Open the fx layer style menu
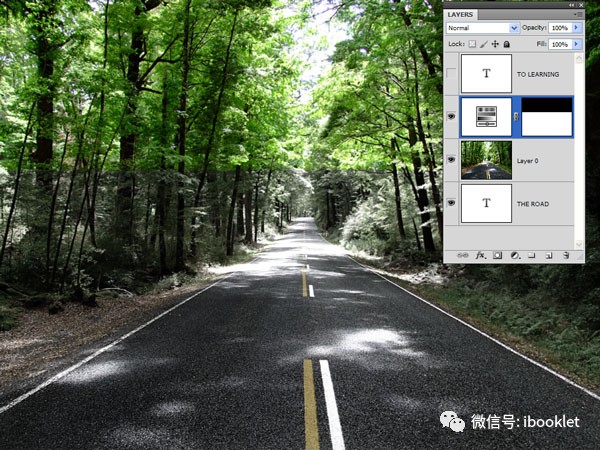 (x=481, y=255)
